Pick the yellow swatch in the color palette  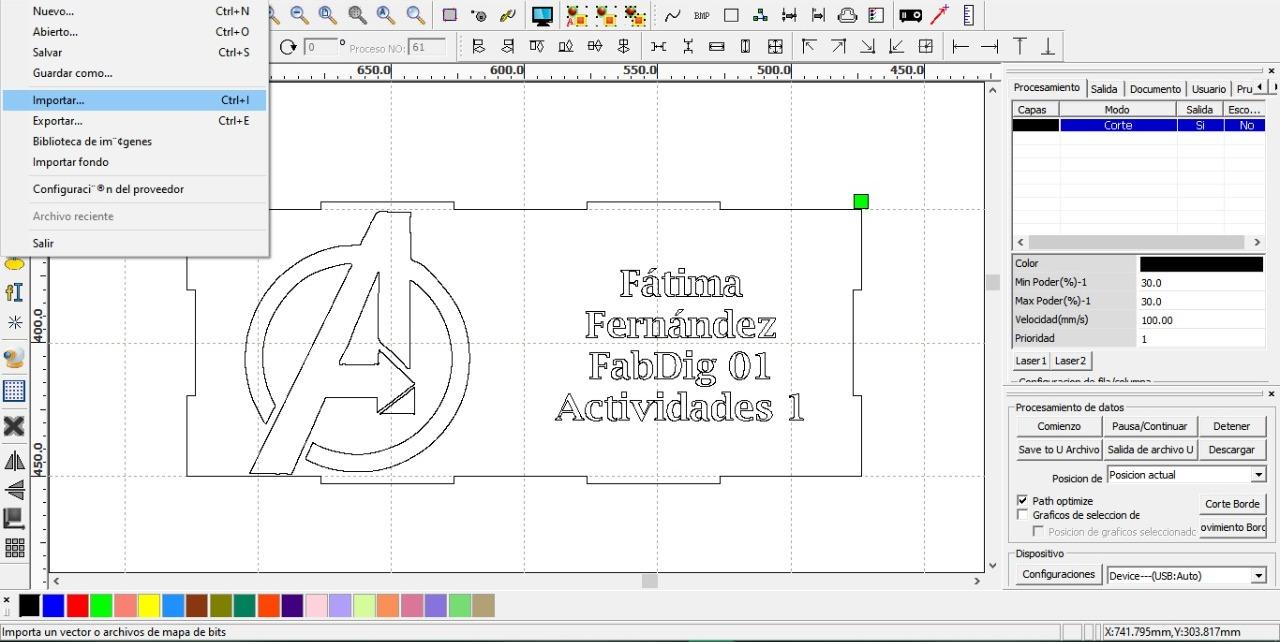[149, 605]
